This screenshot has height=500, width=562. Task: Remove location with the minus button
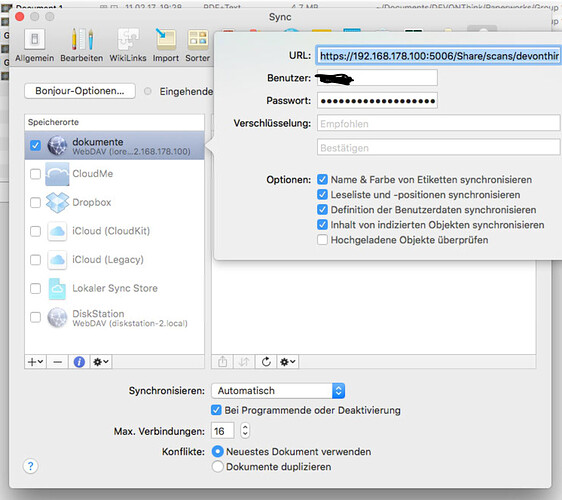57,362
